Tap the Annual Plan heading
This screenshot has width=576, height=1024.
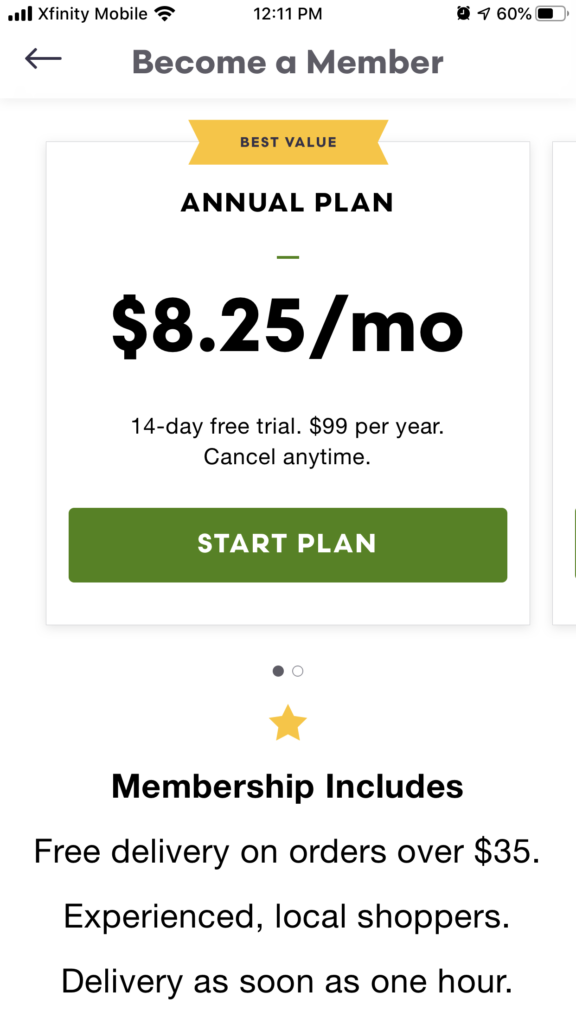(x=287, y=203)
